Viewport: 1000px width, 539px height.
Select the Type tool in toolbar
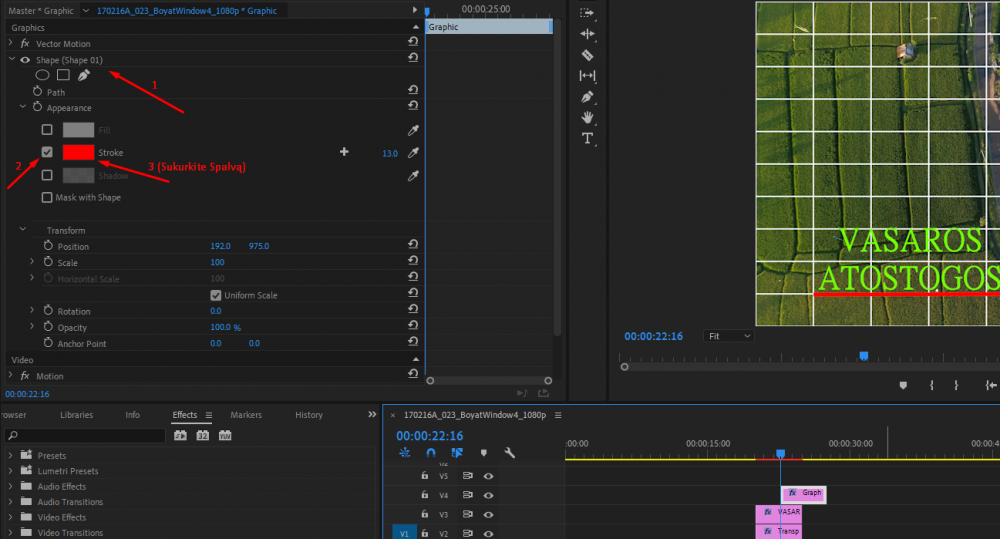point(587,138)
